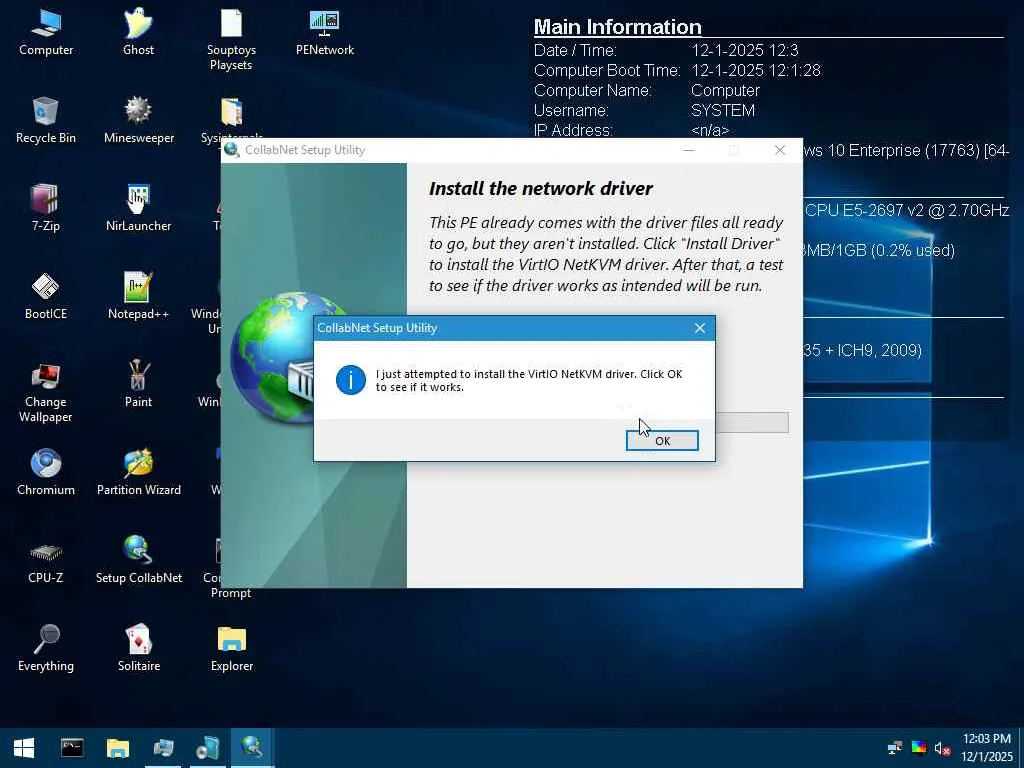Image resolution: width=1024 pixels, height=768 pixels.
Task: Click the color display tray icon
Action: point(918,748)
